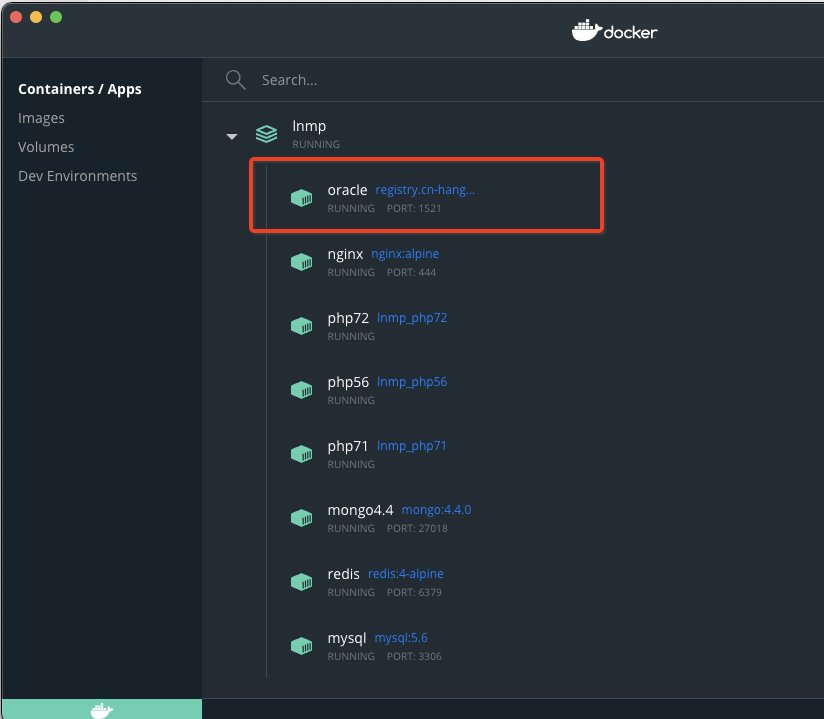Click the redis container icon
The height and width of the screenshot is (719, 824).
point(301,582)
